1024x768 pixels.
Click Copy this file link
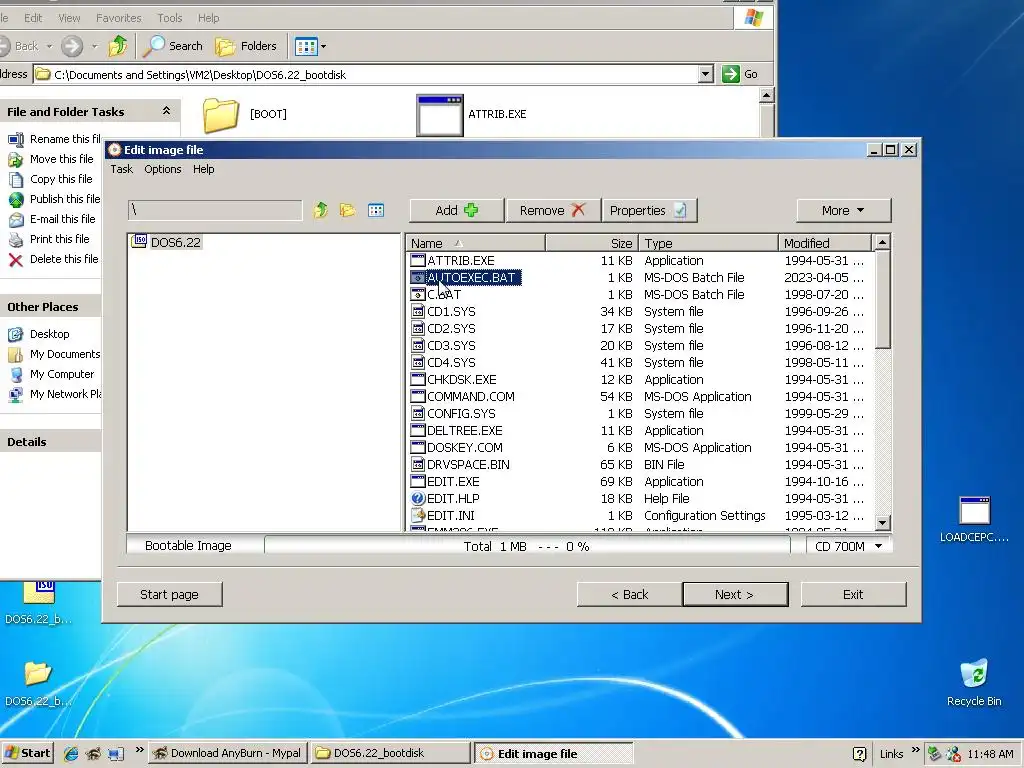tap(61, 179)
